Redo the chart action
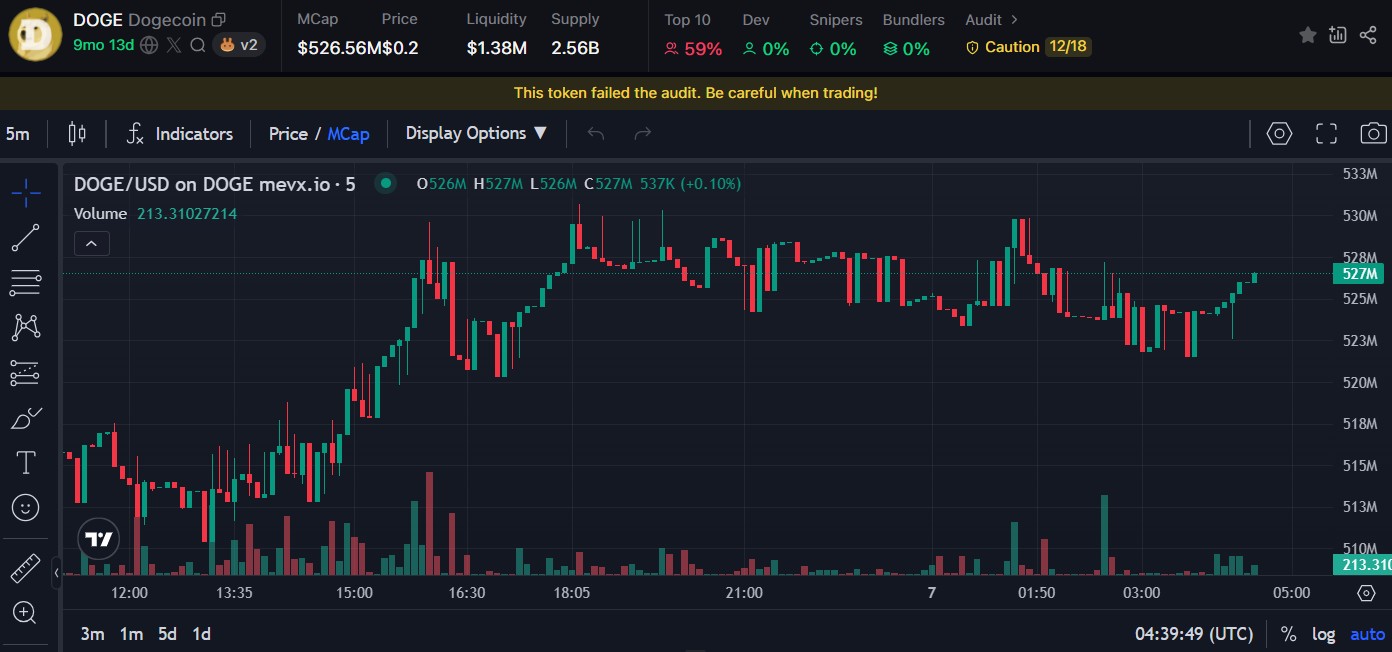The height and width of the screenshot is (652, 1392). click(643, 134)
